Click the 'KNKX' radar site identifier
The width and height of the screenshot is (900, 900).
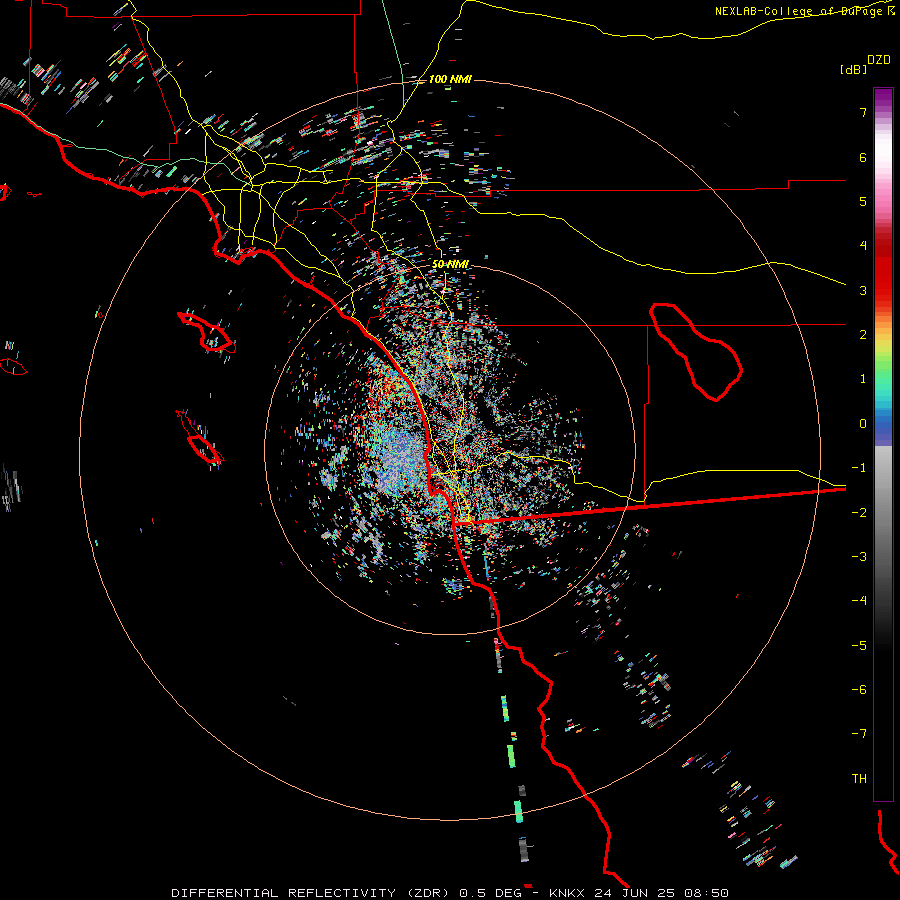(x=567, y=893)
